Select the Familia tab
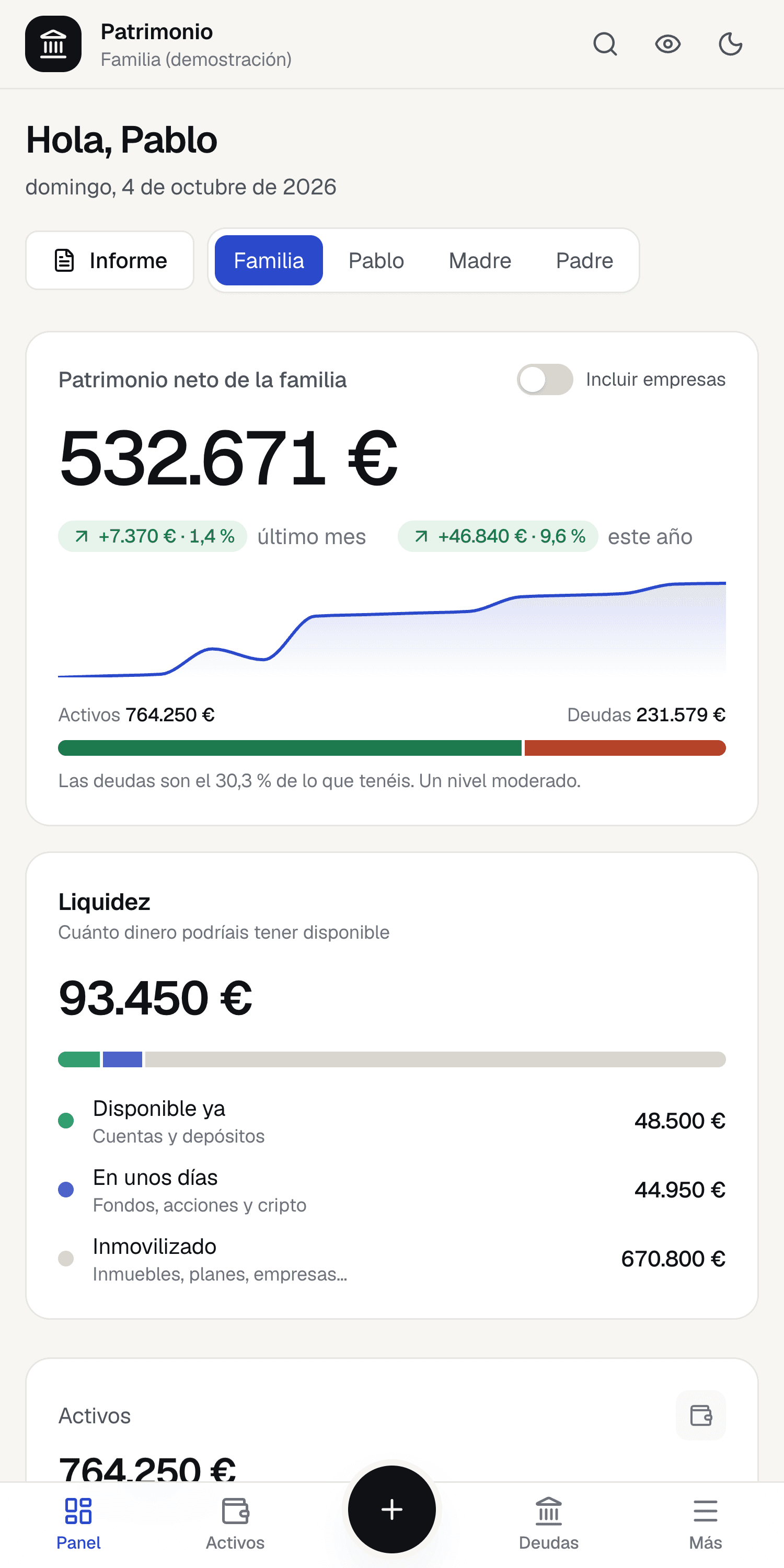 pos(269,260)
